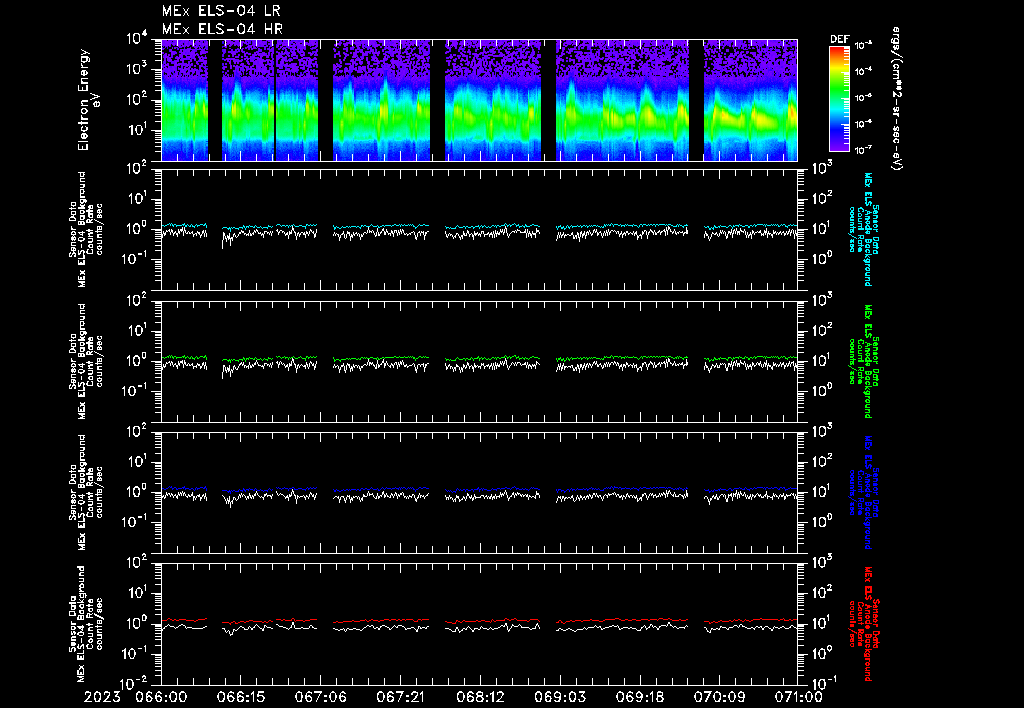This screenshot has height=708, width=1024.
Task: Click the cyan anode background legend text
Action: point(863,229)
